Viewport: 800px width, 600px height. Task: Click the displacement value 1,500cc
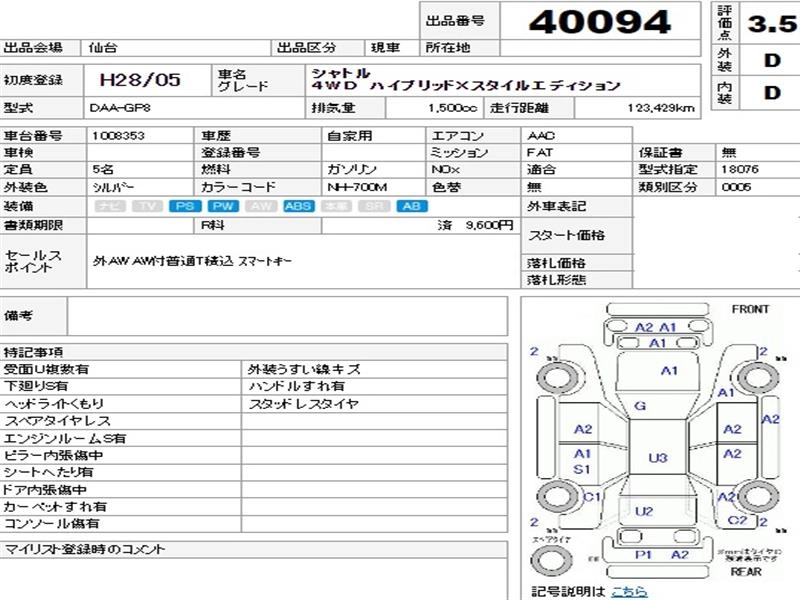click(453, 108)
